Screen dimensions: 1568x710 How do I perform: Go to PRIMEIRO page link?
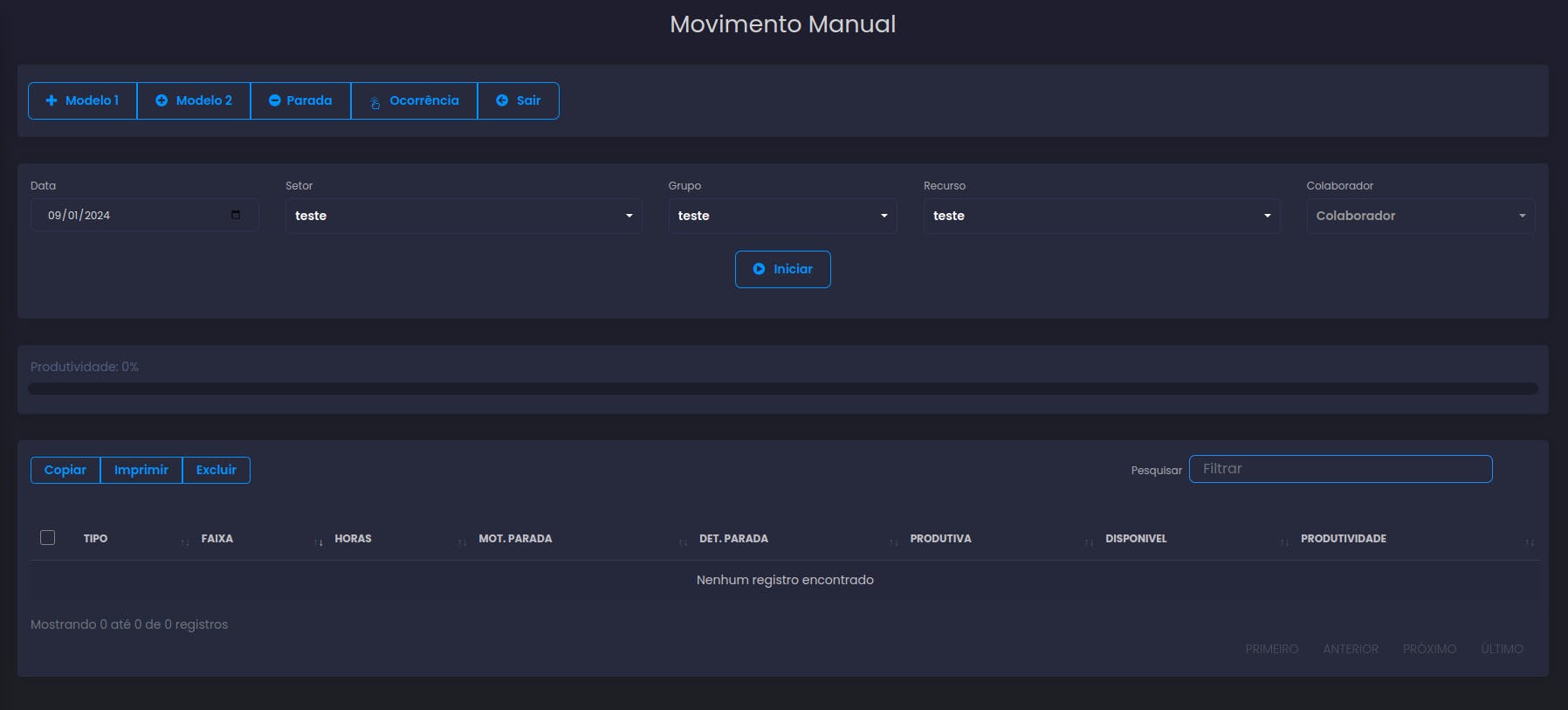[x=1272, y=649]
